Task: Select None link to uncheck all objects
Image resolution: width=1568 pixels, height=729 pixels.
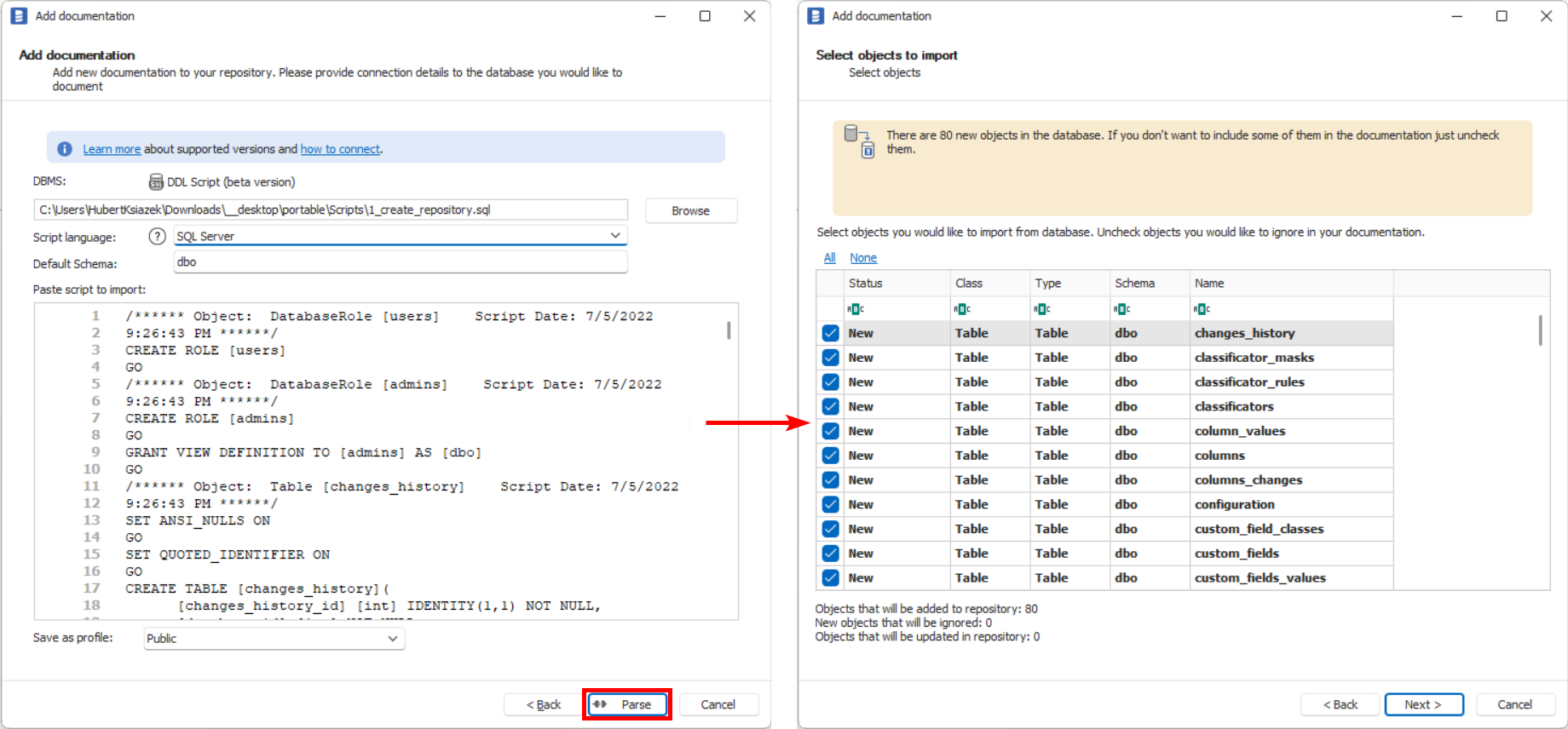Action: (x=862, y=258)
